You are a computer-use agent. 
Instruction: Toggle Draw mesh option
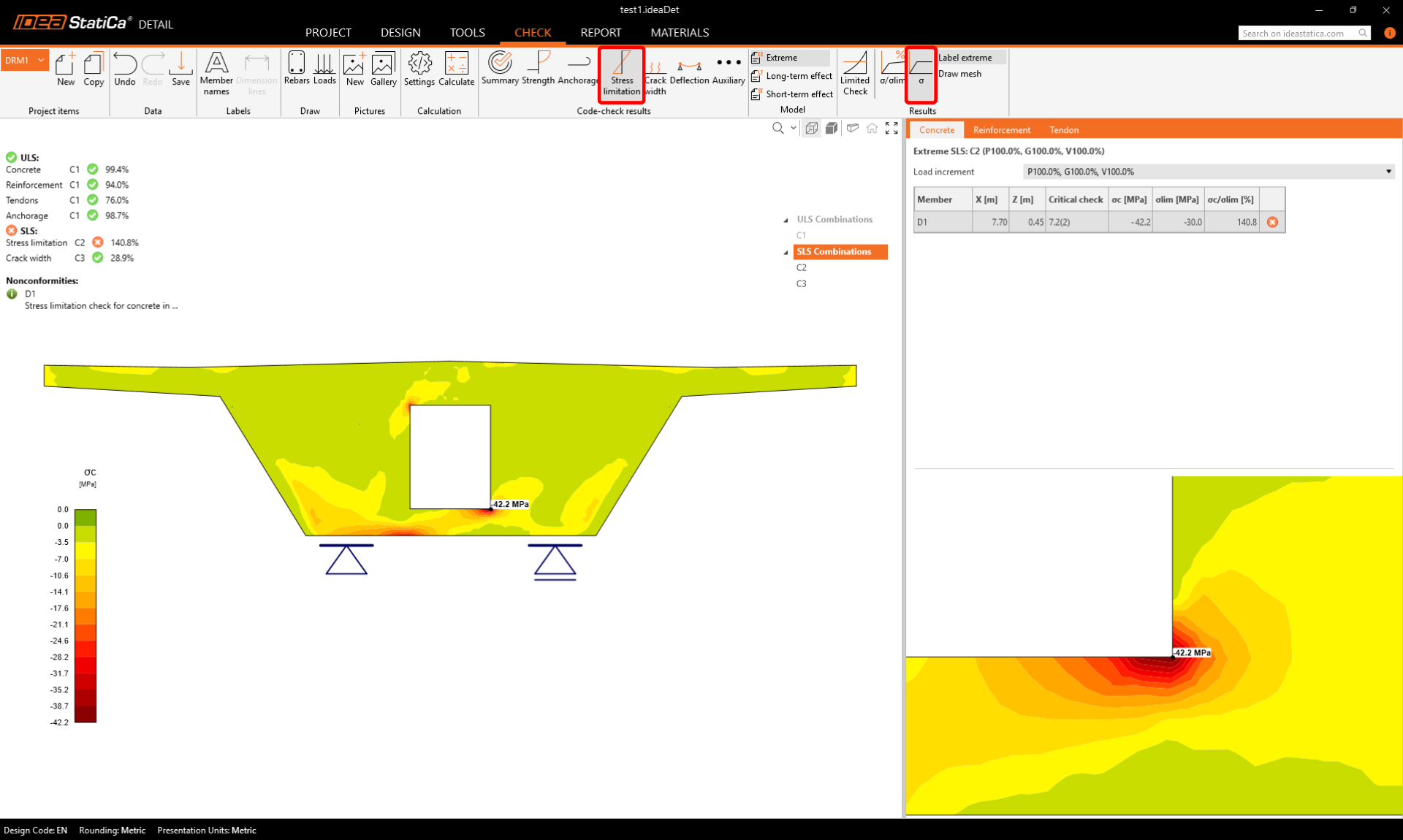coord(959,74)
